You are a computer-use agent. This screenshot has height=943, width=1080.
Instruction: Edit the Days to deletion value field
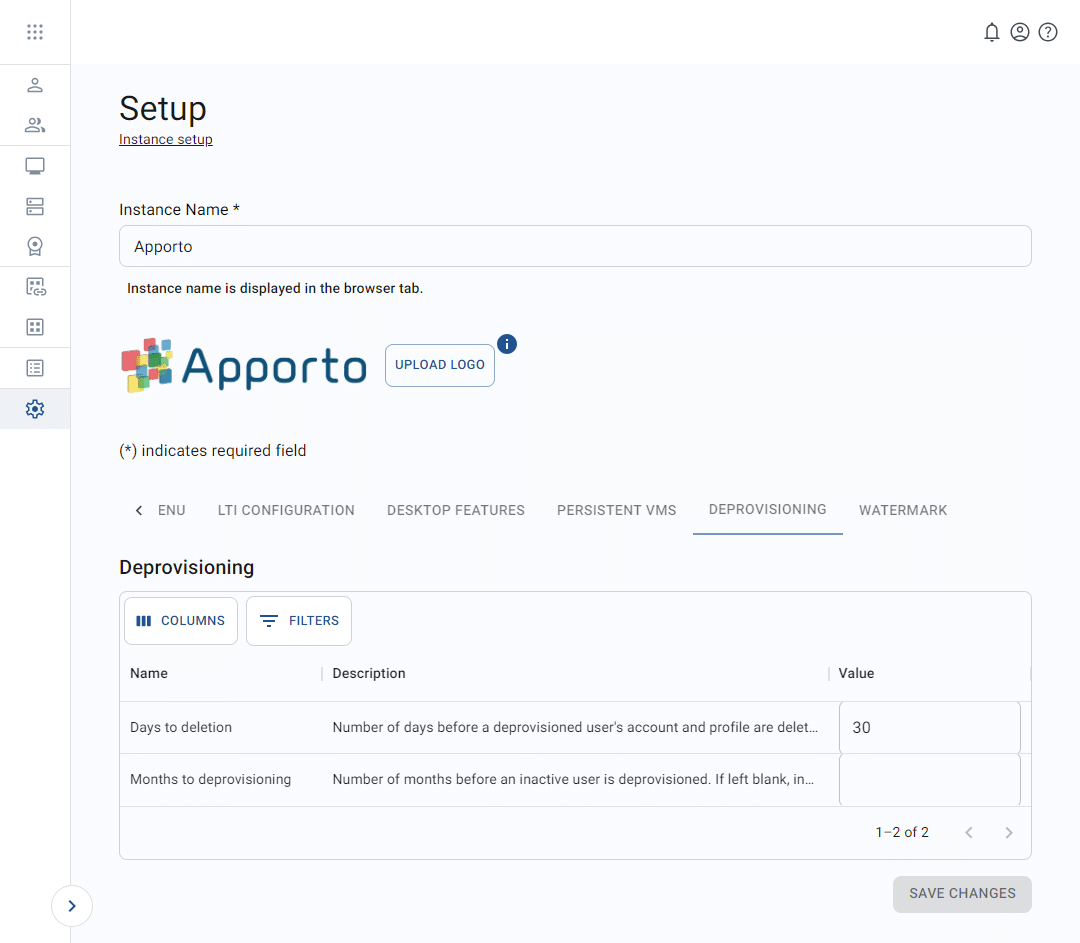pos(928,727)
